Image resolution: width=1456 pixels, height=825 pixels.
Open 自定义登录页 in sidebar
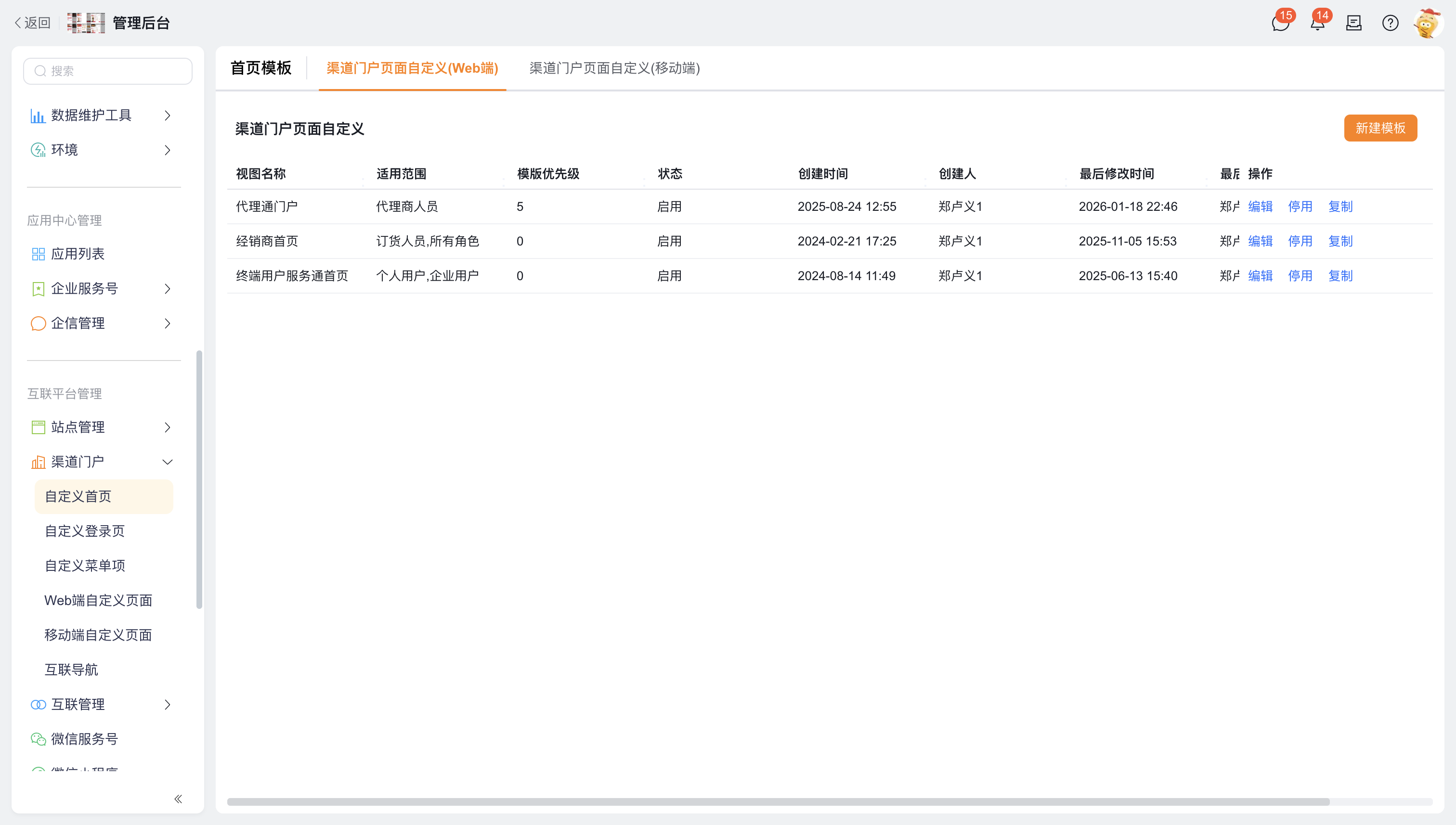pyautogui.click(x=104, y=531)
